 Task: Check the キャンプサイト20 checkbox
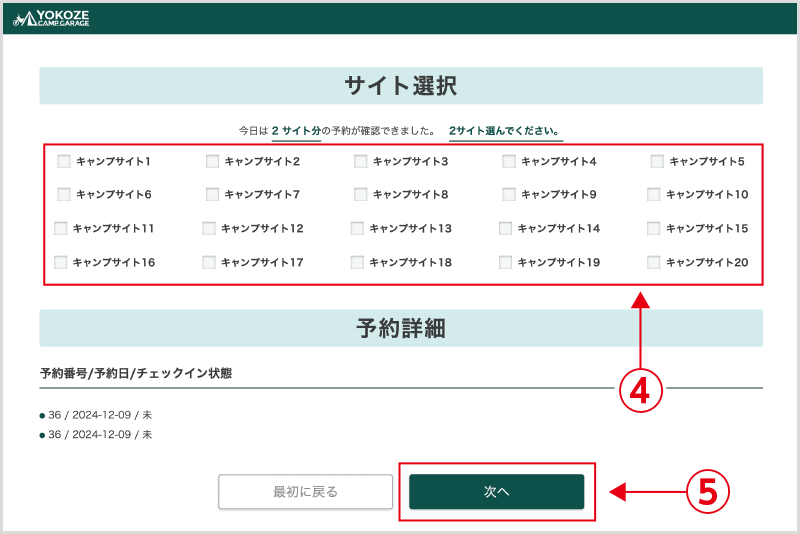654,263
